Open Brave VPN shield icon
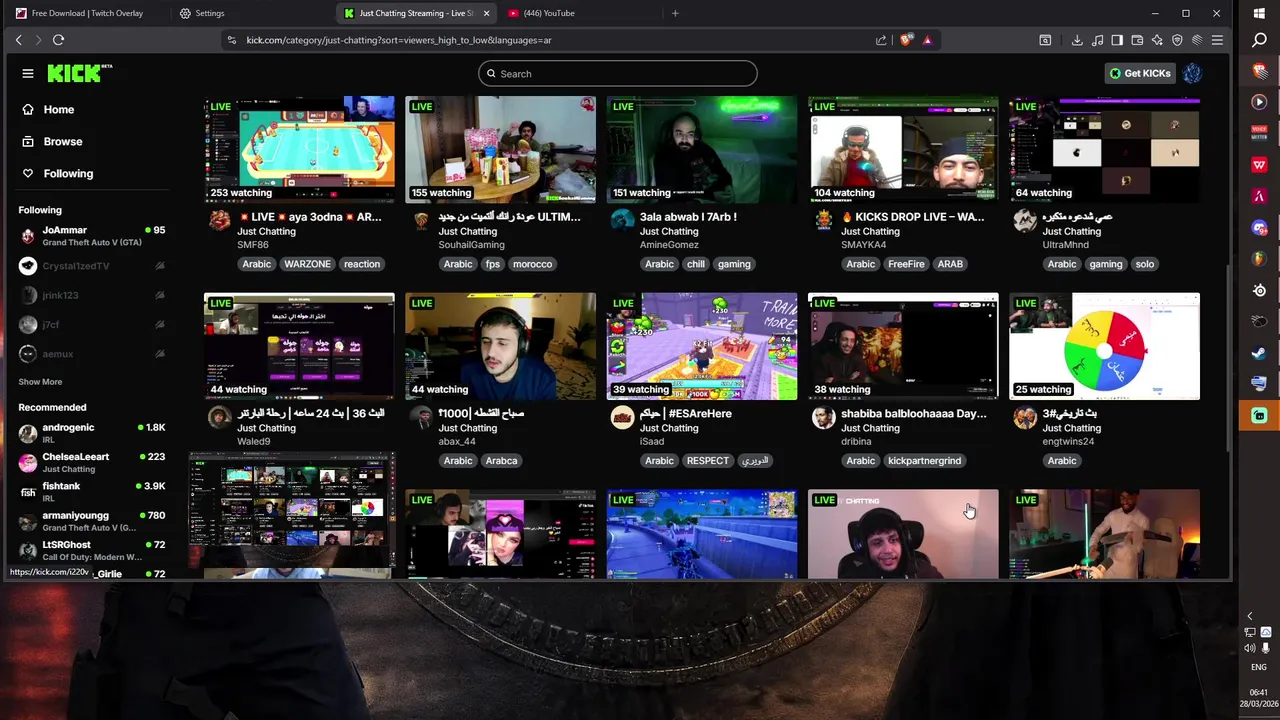 coord(1177,40)
